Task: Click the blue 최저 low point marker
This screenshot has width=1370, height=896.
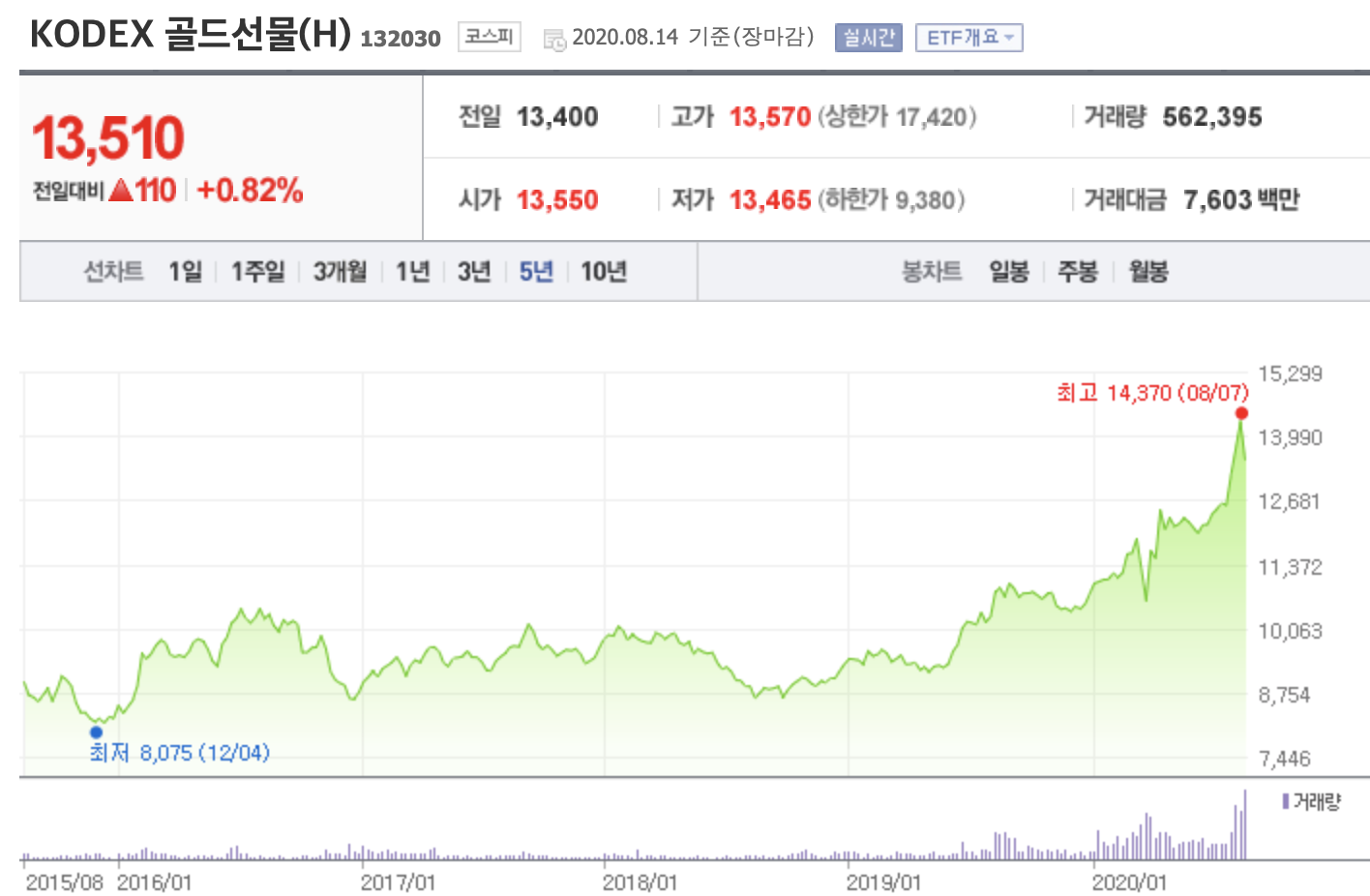Action: pyautogui.click(x=96, y=732)
